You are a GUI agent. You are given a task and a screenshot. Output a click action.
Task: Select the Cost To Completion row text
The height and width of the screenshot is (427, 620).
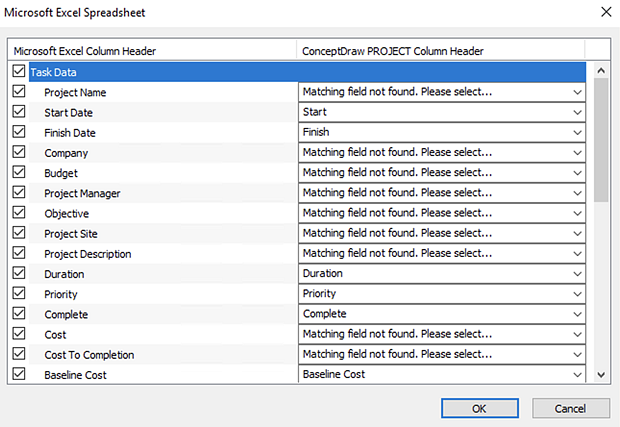tap(89, 355)
